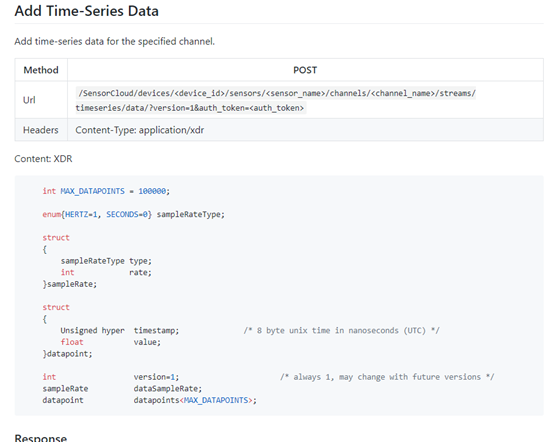Click the Unsigned hyper timestamp line
559x442 pixels.
click(x=119, y=330)
